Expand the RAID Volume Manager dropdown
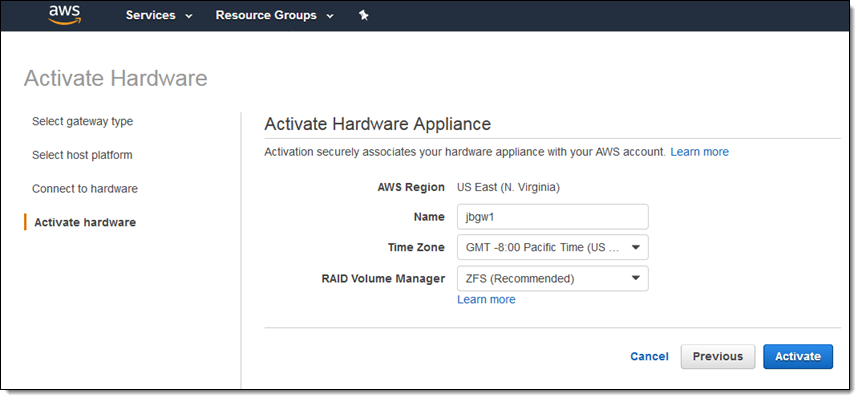Viewport: 860px width, 400px height. (552, 278)
